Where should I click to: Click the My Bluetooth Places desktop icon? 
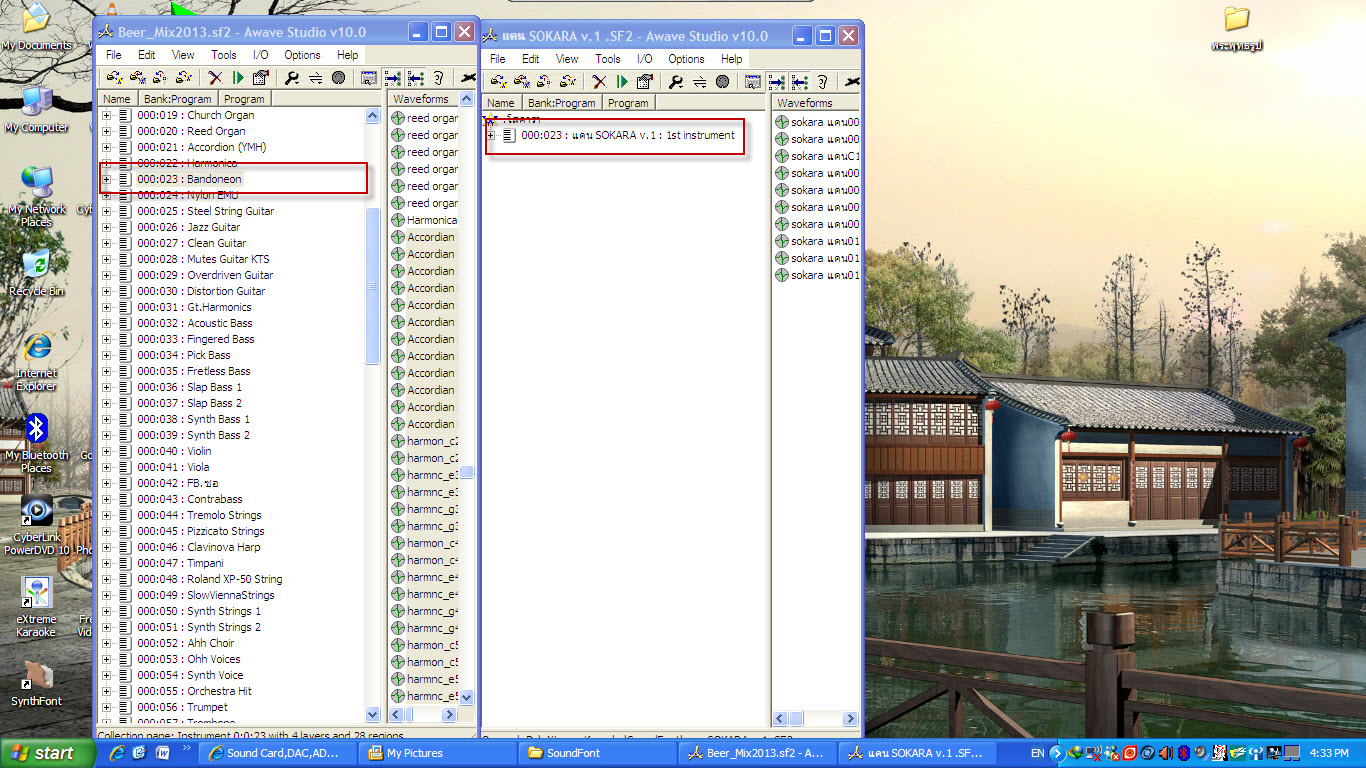pyautogui.click(x=37, y=443)
